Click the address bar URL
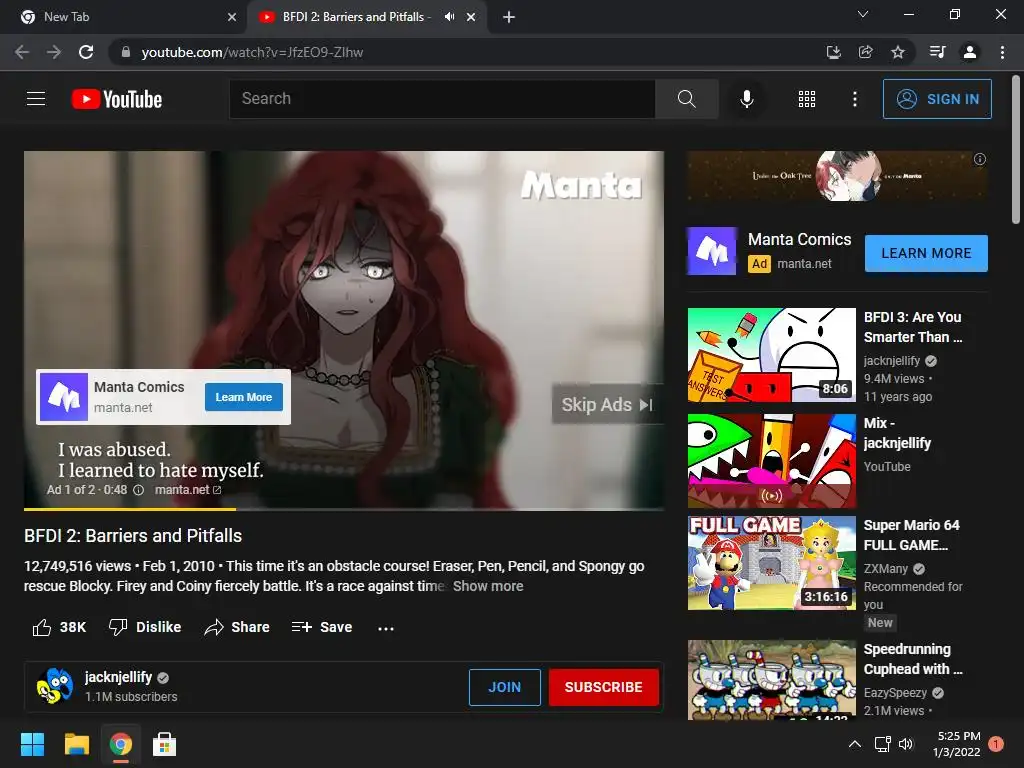The width and height of the screenshot is (1024, 768). (x=252, y=52)
